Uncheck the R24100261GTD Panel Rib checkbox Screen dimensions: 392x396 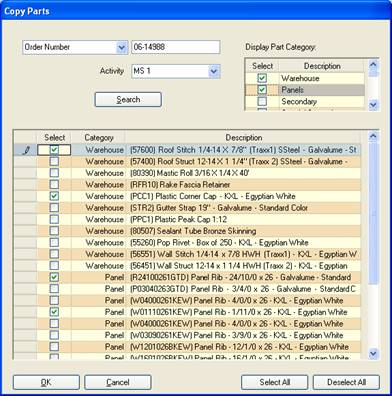pyautogui.click(x=54, y=277)
